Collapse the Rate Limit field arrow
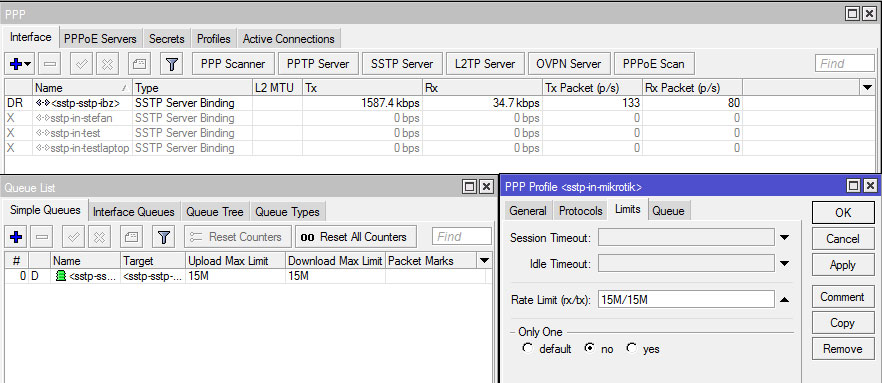The width and height of the screenshot is (882, 383). [785, 300]
